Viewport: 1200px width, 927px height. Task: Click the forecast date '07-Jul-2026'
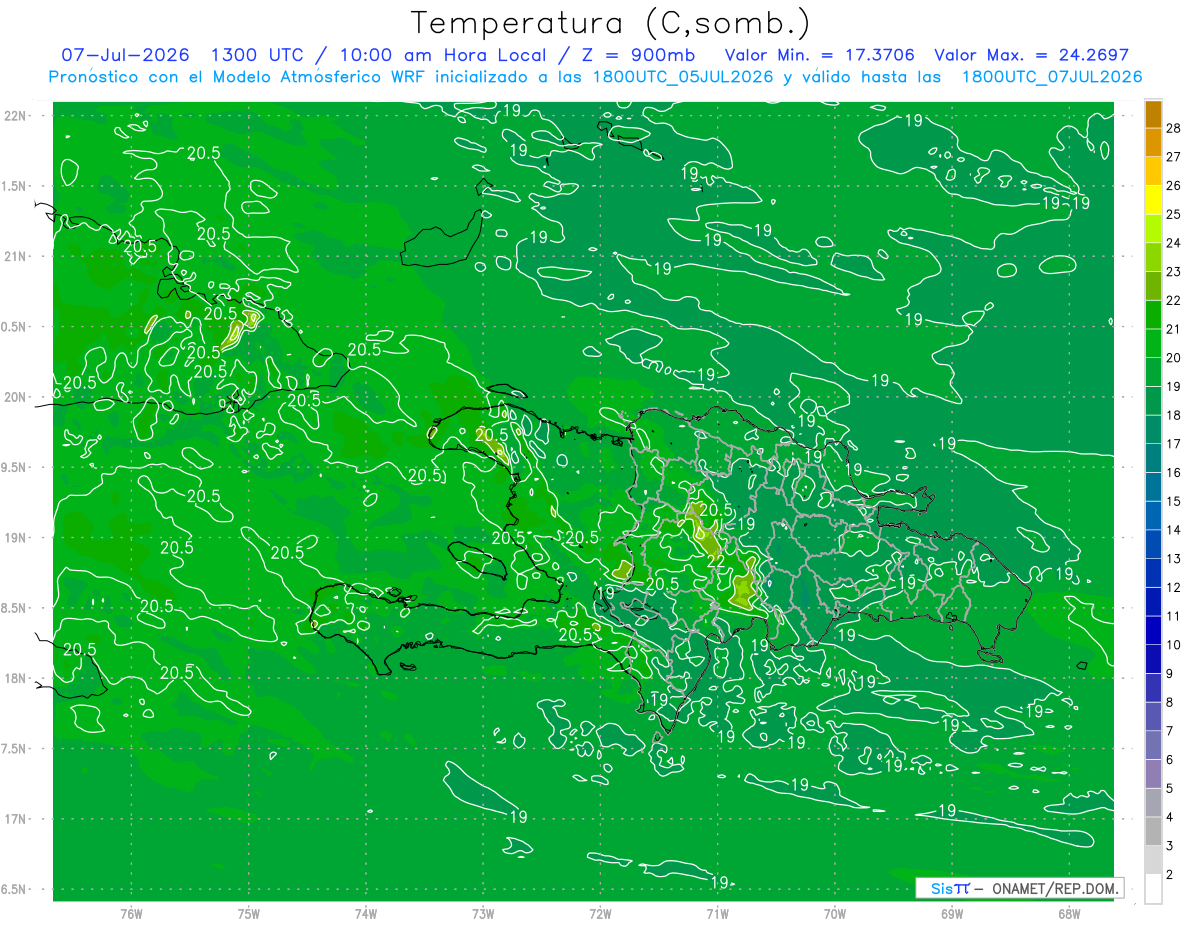[126, 55]
